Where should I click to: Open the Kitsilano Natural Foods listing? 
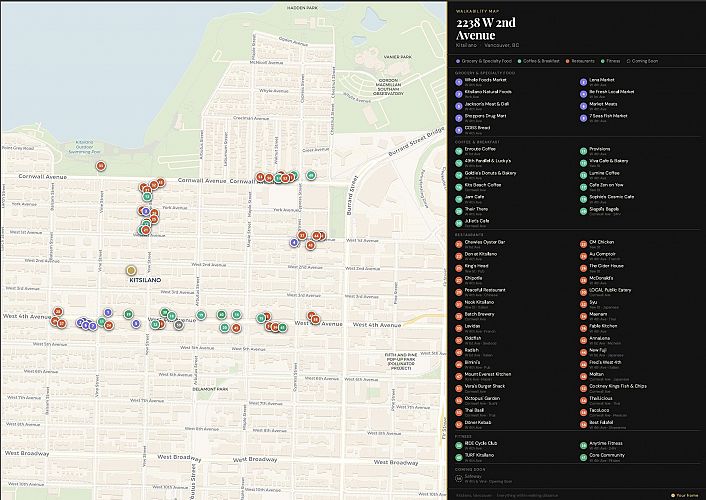[490, 92]
